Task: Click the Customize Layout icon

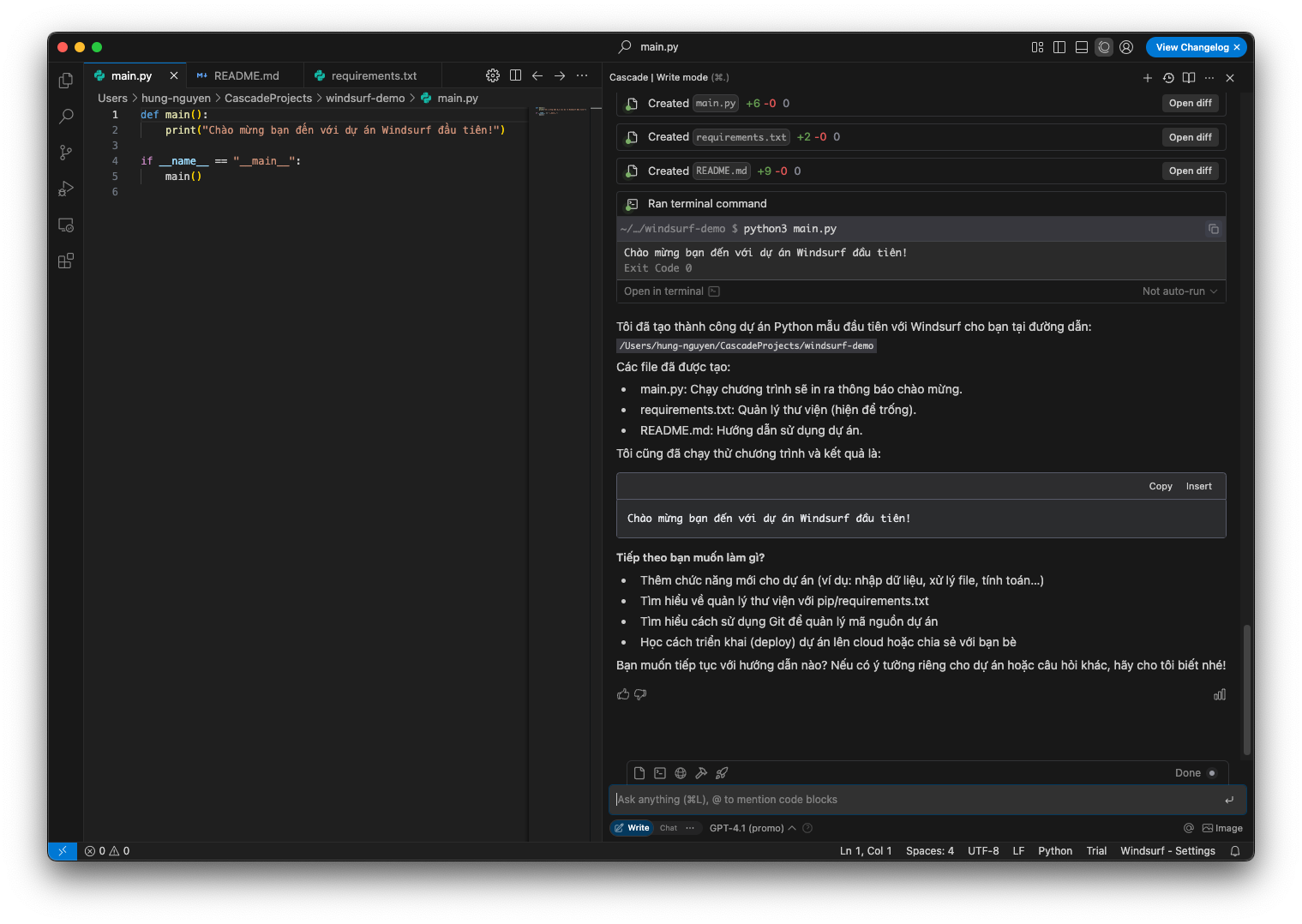Action: 1037,47
